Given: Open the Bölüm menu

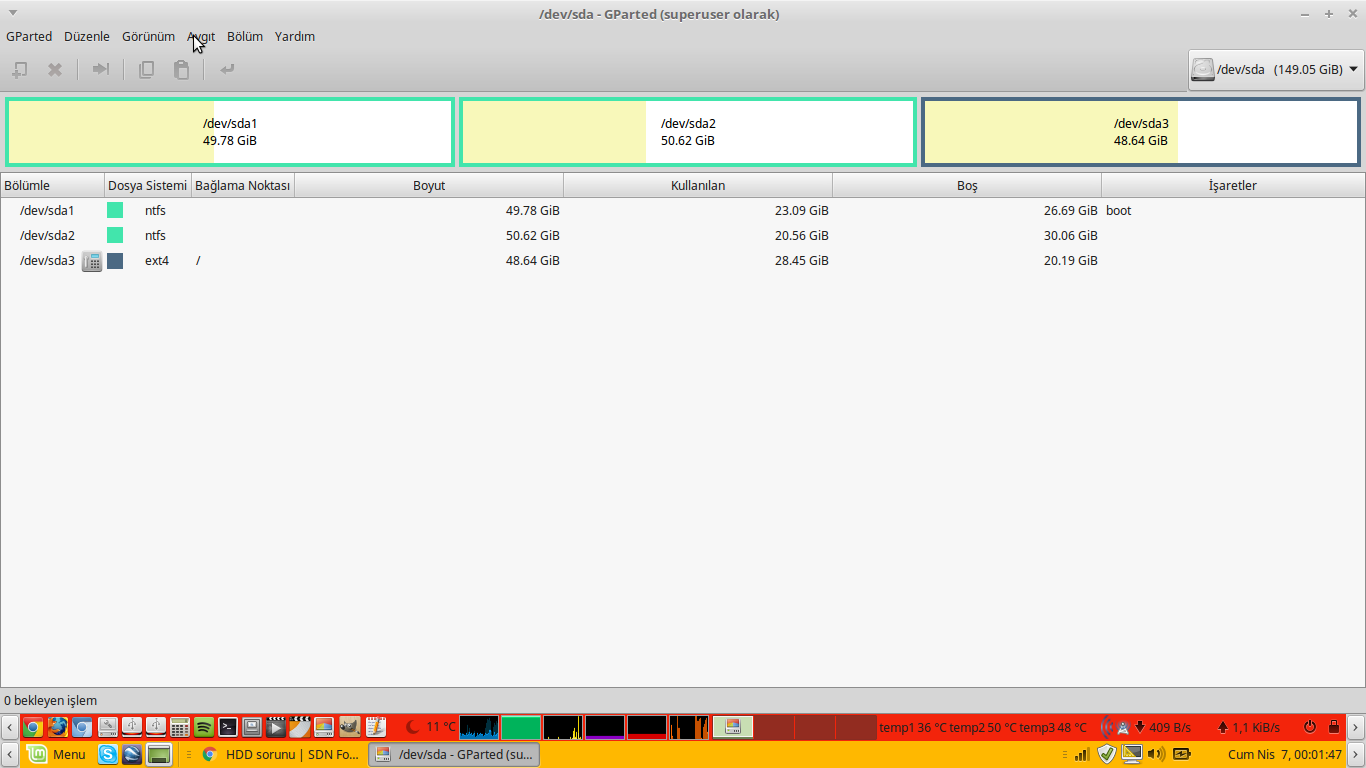Looking at the screenshot, I should click(245, 36).
